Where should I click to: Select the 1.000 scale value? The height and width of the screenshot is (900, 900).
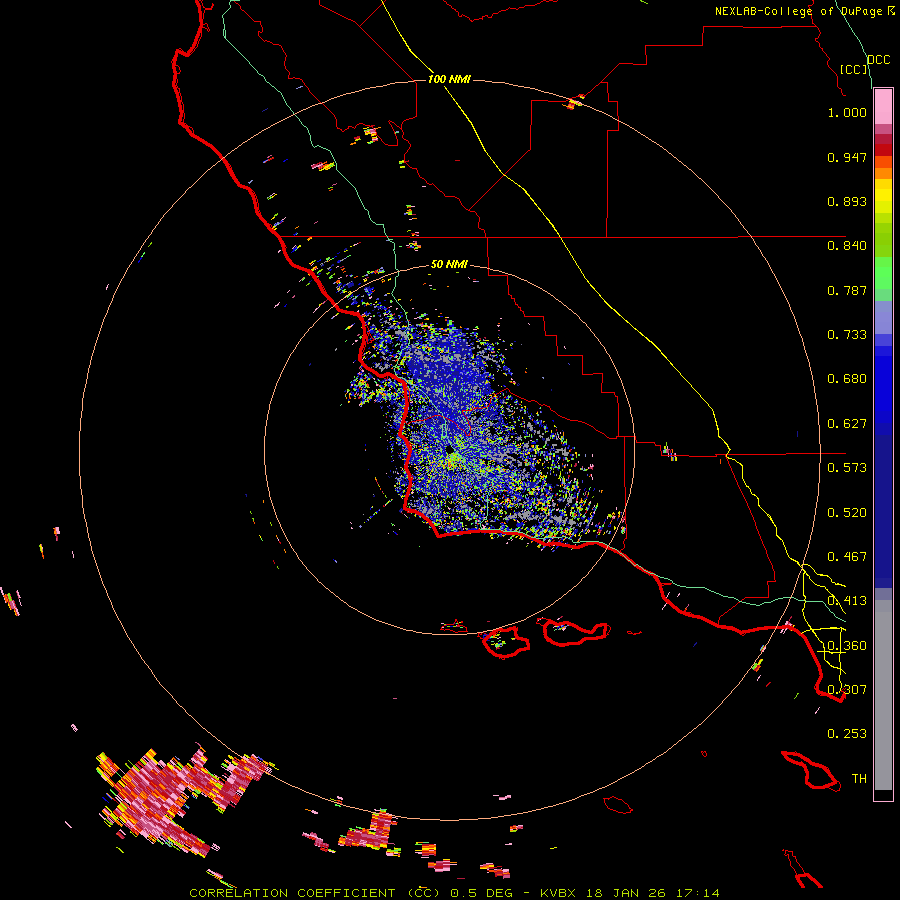847,112
